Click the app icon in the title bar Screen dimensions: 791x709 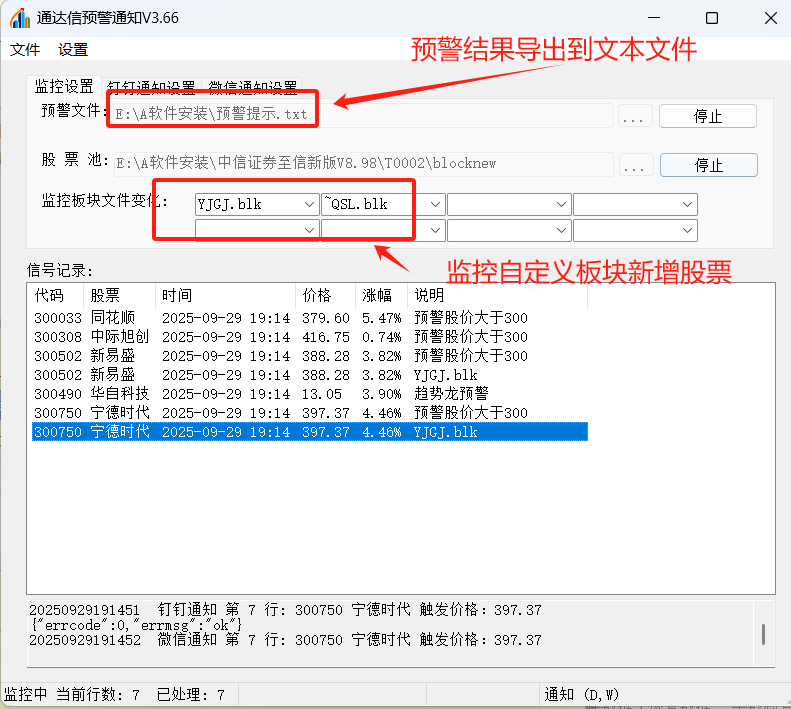[x=20, y=18]
